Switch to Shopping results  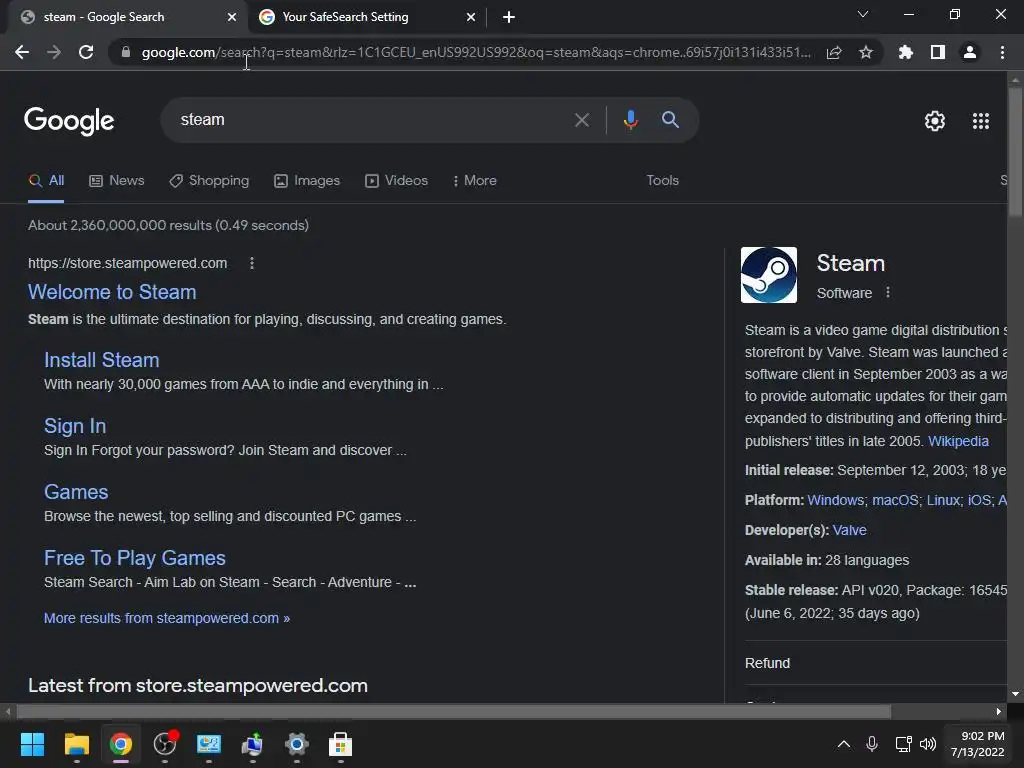tap(209, 181)
